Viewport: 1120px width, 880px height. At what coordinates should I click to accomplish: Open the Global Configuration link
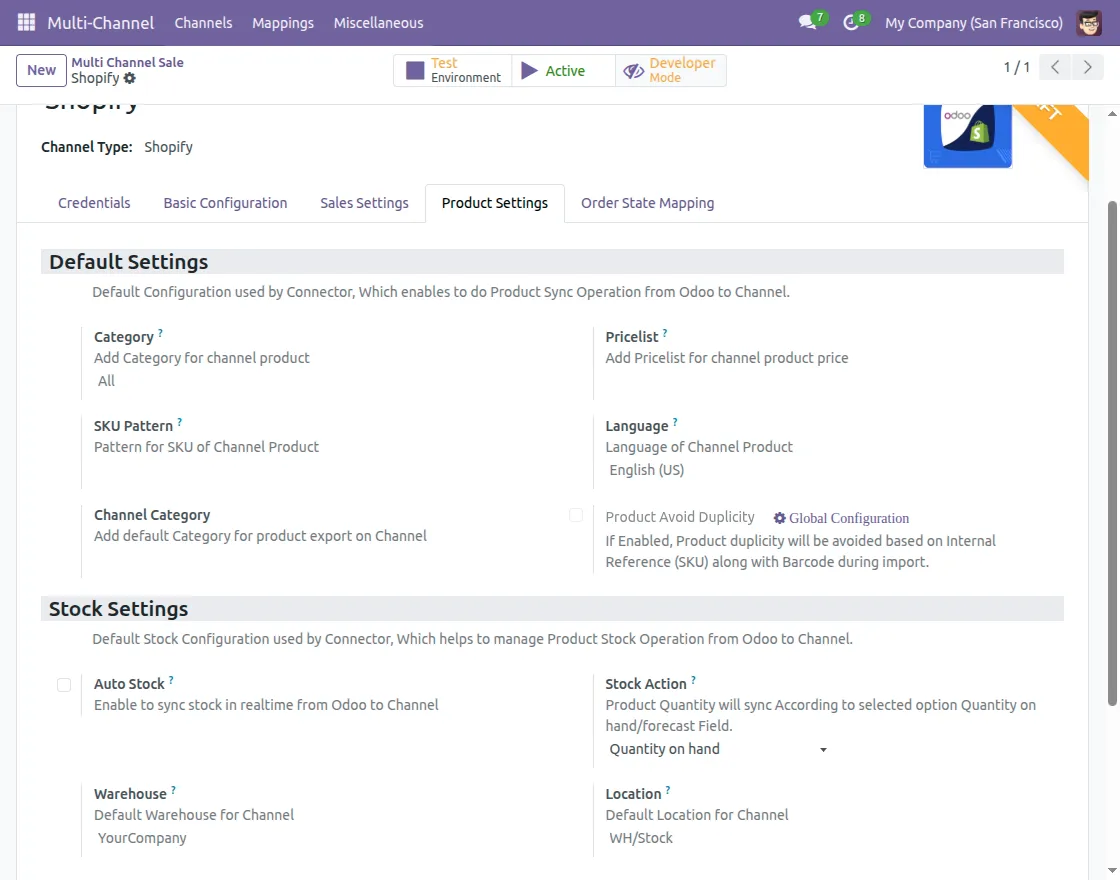(x=843, y=518)
